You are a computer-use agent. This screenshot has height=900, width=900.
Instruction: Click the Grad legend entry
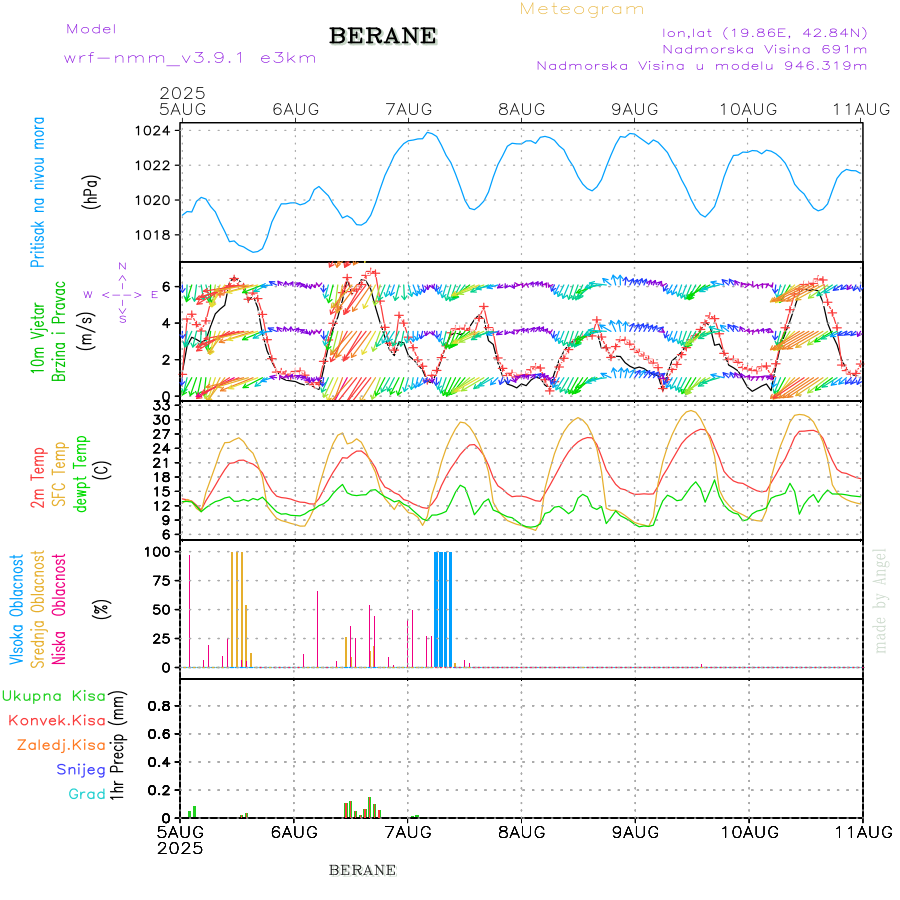coord(86,794)
